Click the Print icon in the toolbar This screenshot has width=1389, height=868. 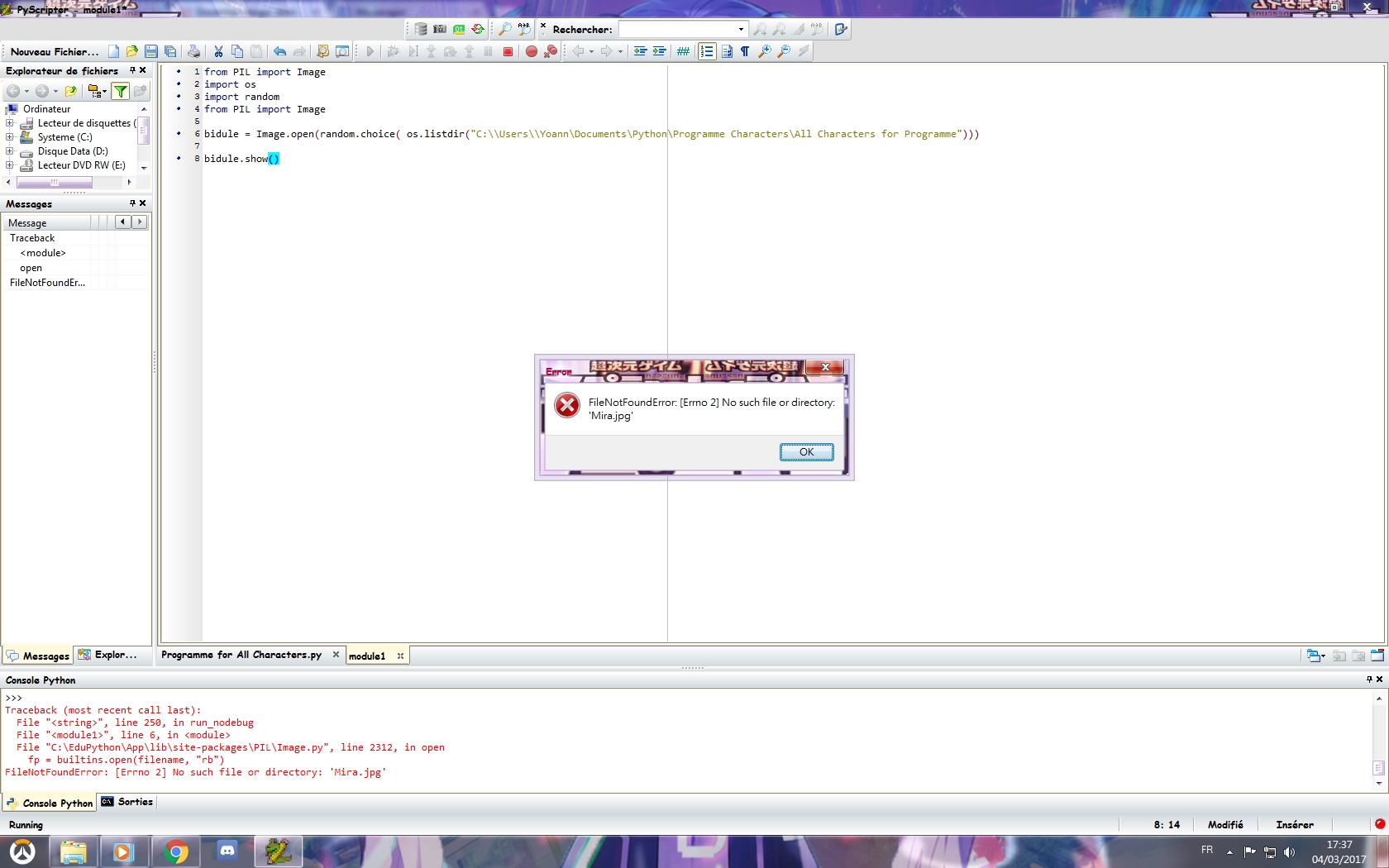(x=193, y=51)
